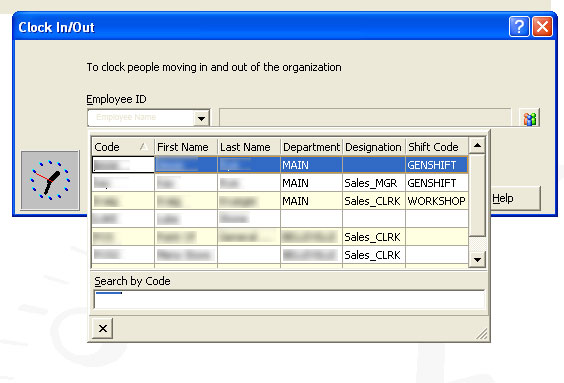The image size is (564, 383).
Task: Click in the Search by Code field
Action: tap(289, 300)
